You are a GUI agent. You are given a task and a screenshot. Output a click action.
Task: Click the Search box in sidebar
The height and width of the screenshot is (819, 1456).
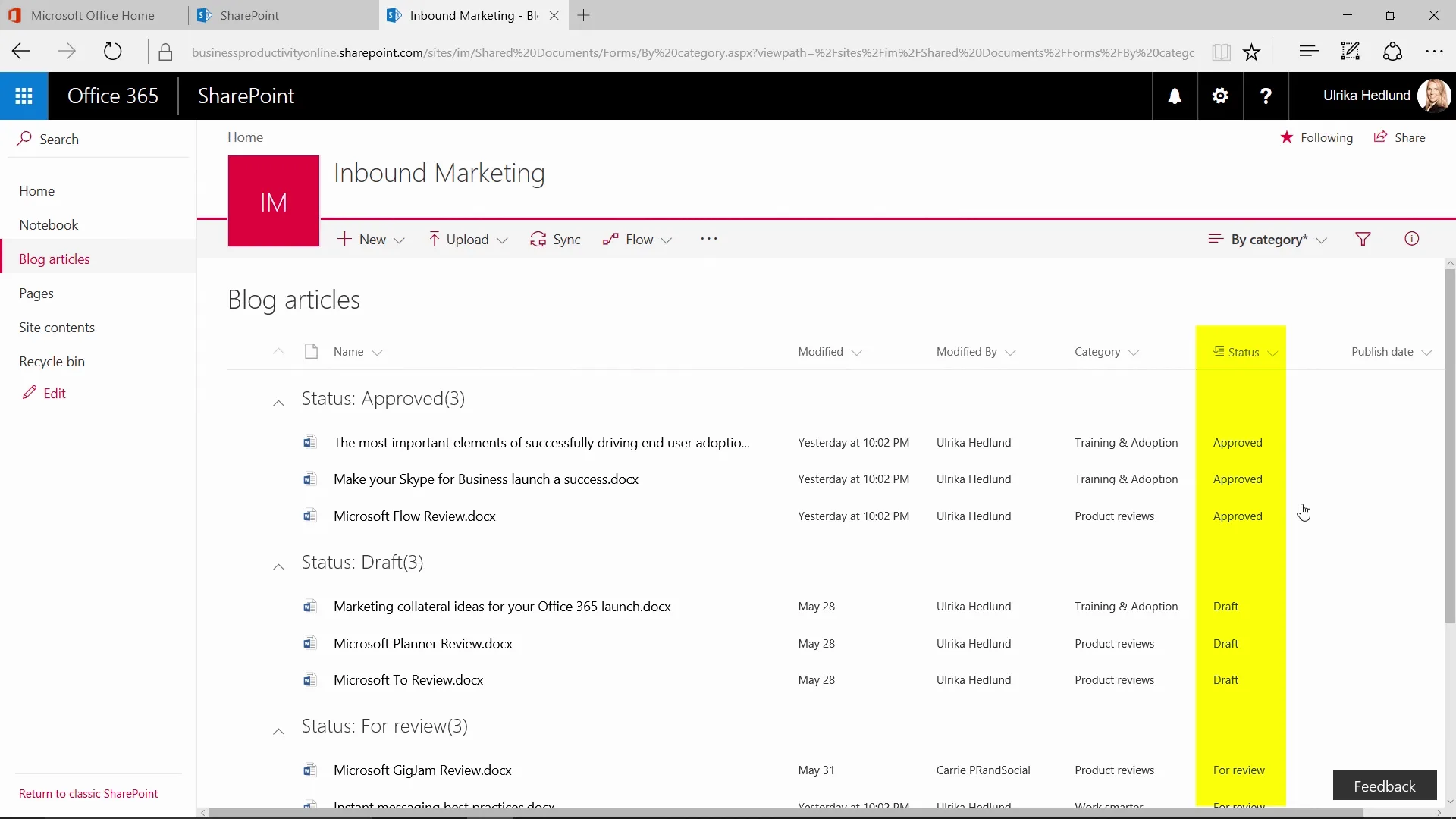(x=59, y=140)
